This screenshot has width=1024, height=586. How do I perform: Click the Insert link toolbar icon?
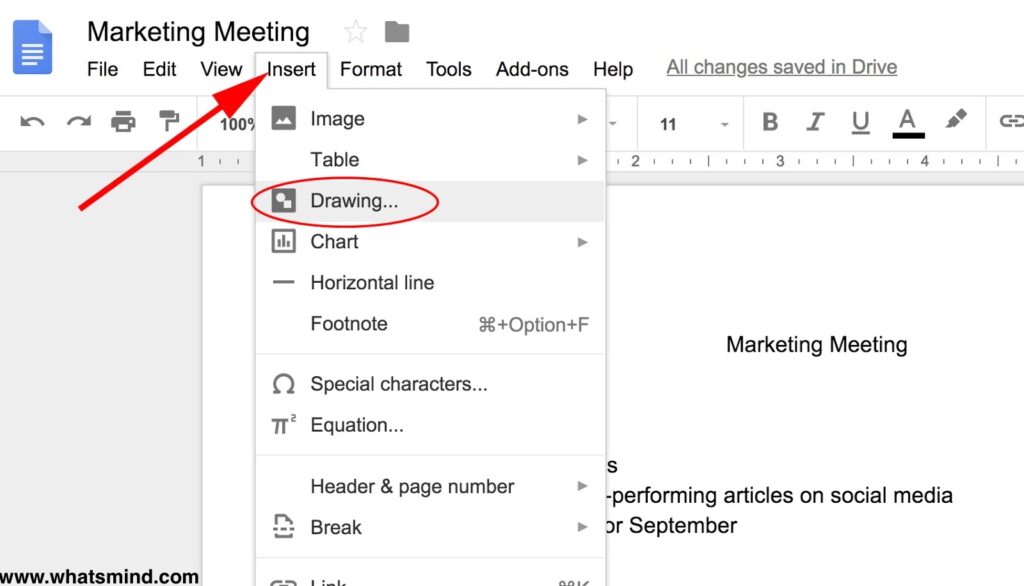tap(1011, 121)
